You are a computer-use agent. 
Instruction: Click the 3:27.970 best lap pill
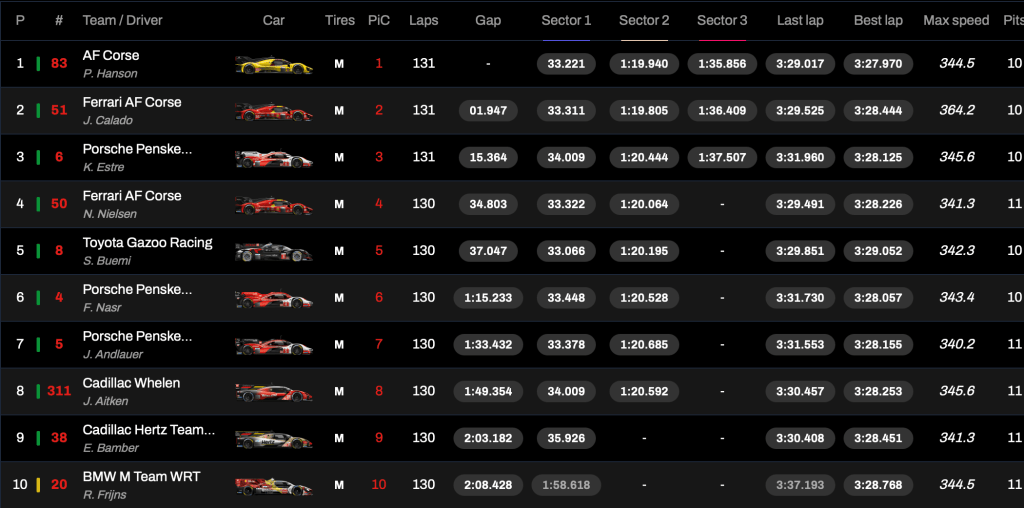(x=878, y=64)
